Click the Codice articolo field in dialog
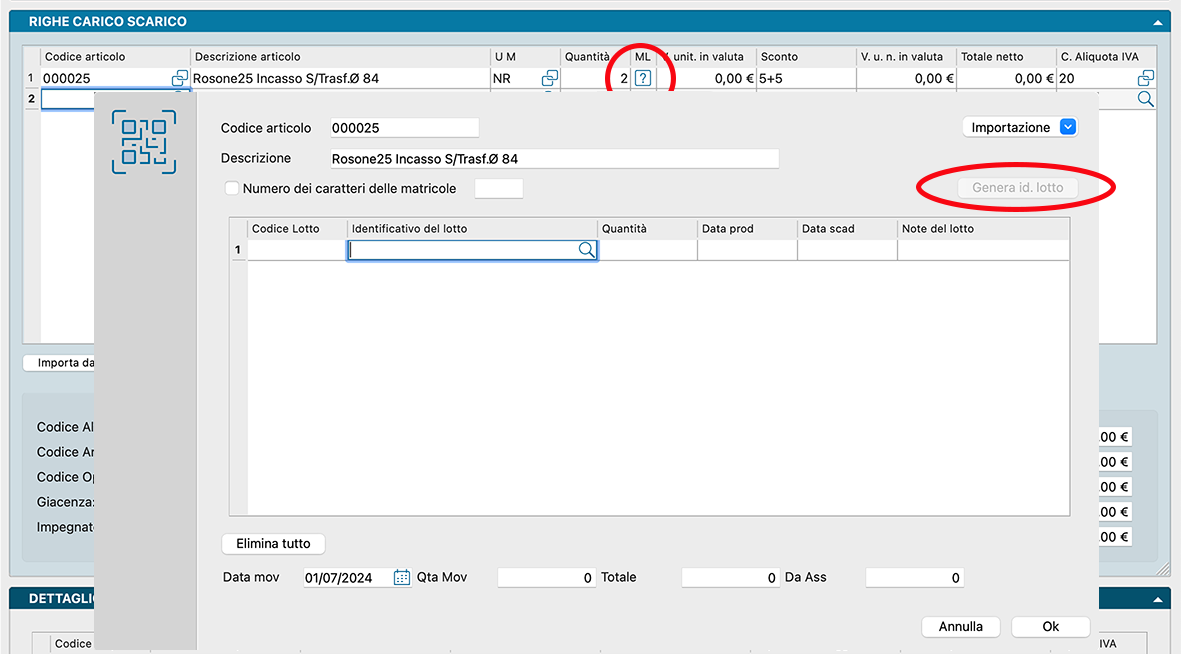This screenshot has height=654, width=1181. [404, 128]
